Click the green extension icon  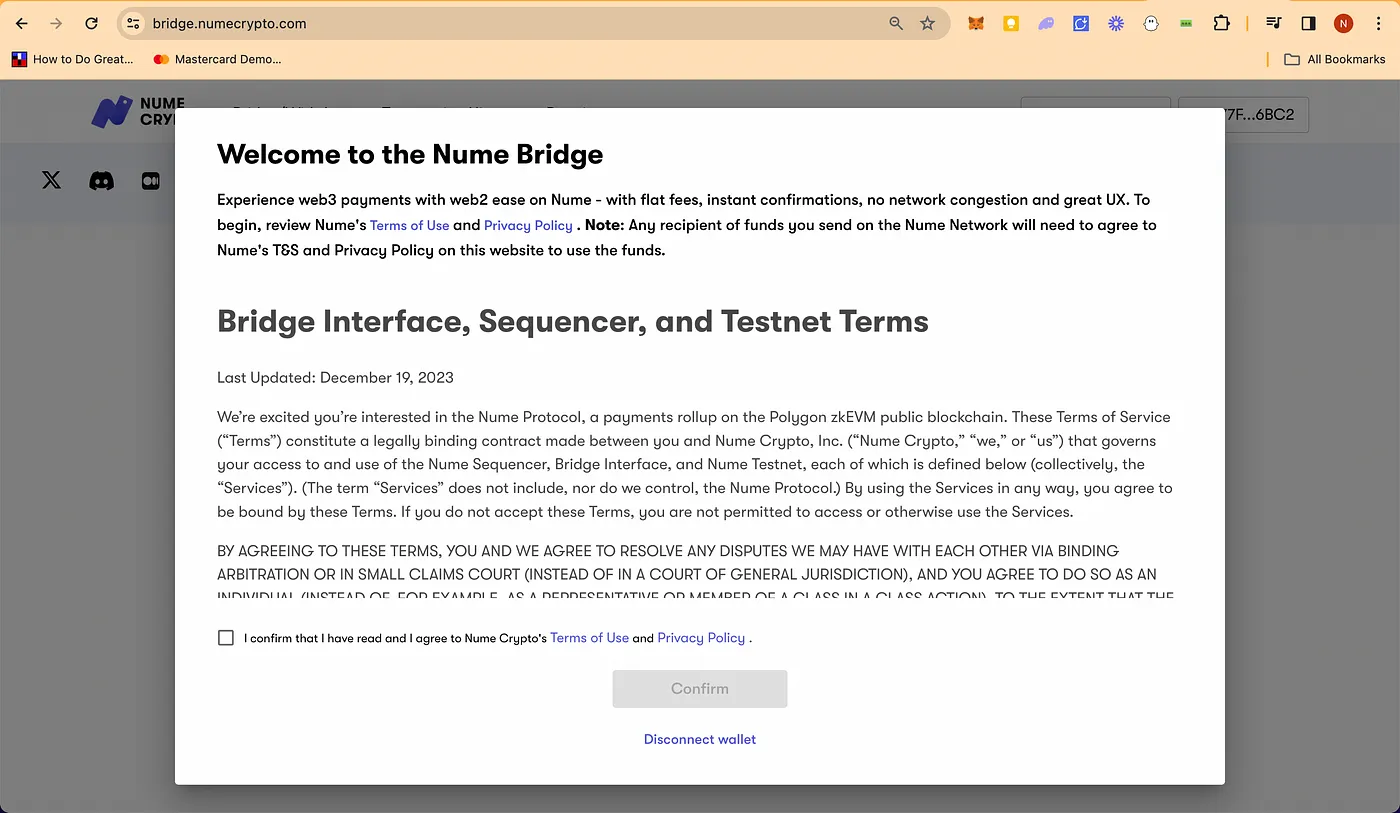click(x=1186, y=23)
